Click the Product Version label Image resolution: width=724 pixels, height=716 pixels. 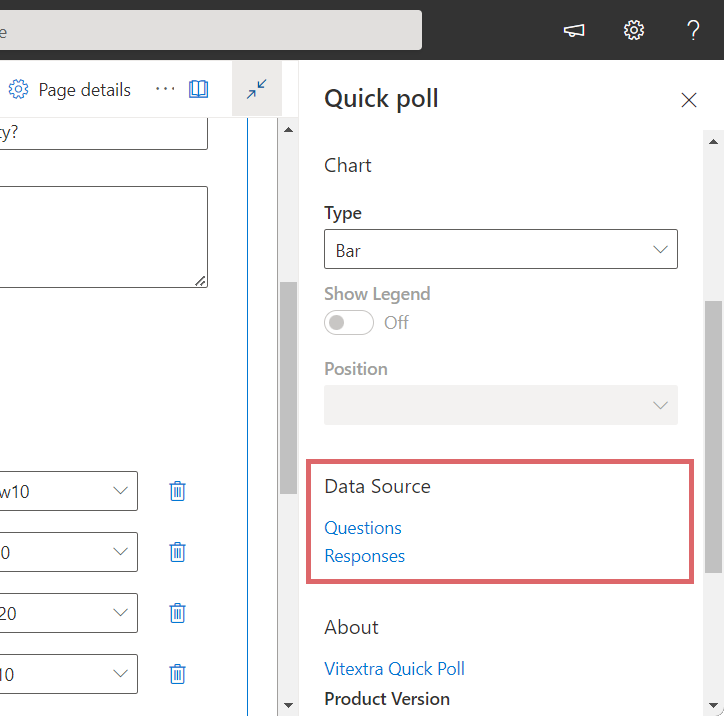click(387, 698)
